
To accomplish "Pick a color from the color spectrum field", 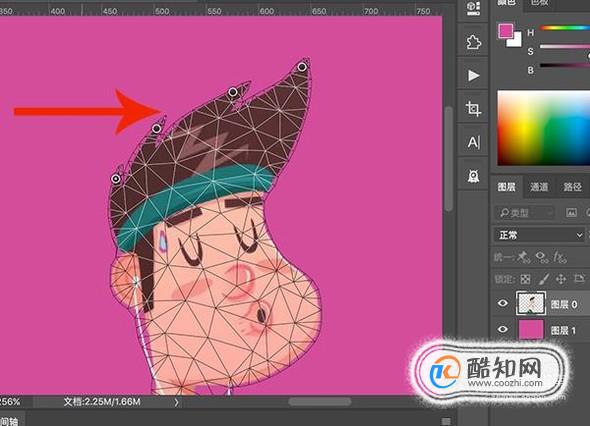I will (x=543, y=128).
